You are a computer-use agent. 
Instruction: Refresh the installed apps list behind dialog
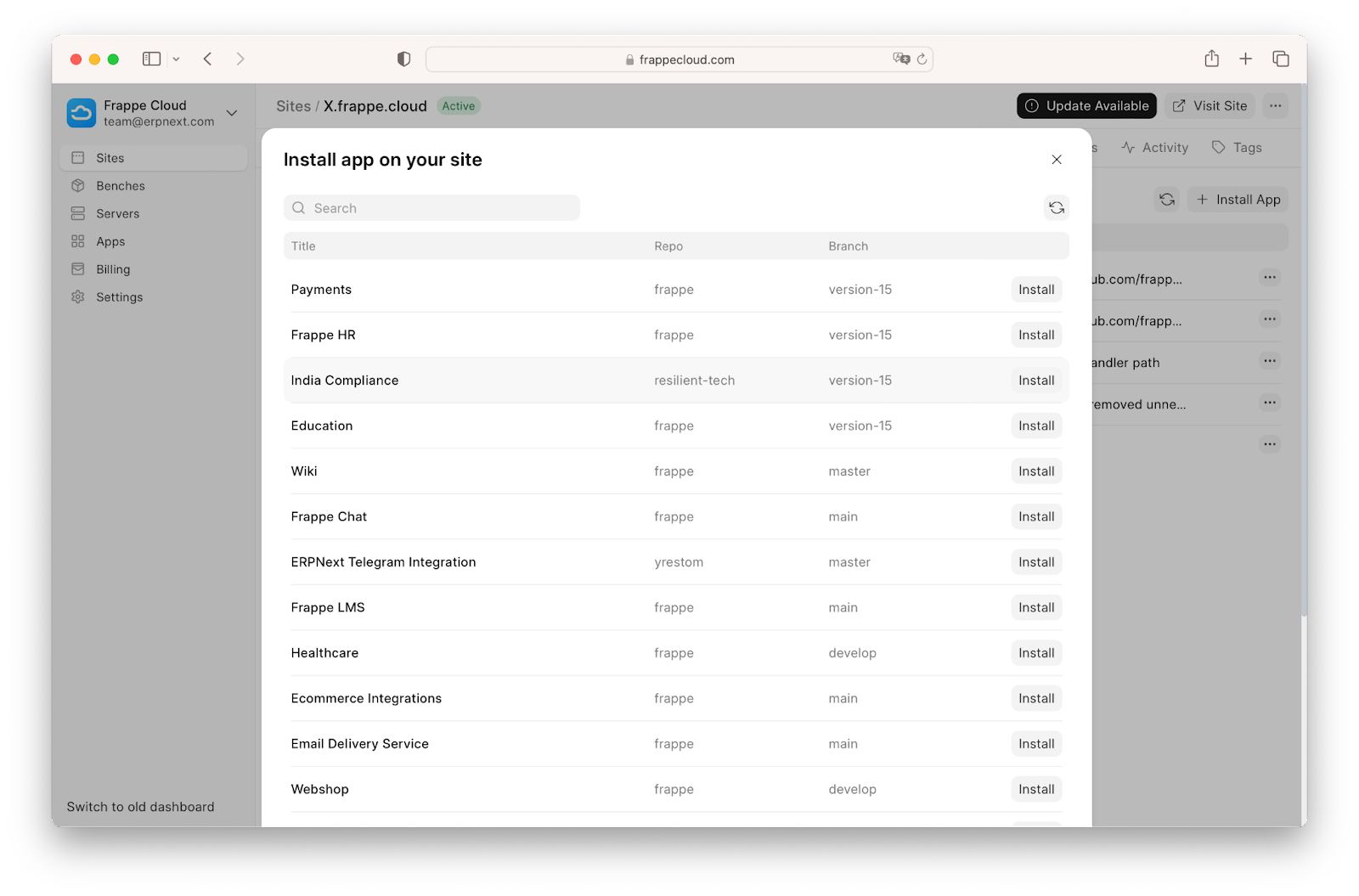click(x=1167, y=200)
